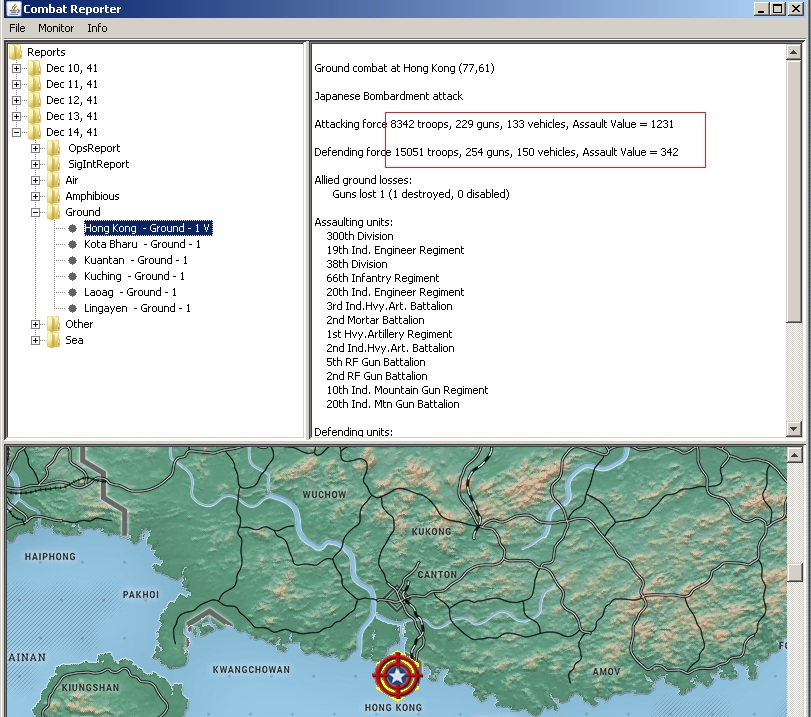Open the Monitor menu
Viewport: 811px width, 717px height.
click(x=56, y=28)
